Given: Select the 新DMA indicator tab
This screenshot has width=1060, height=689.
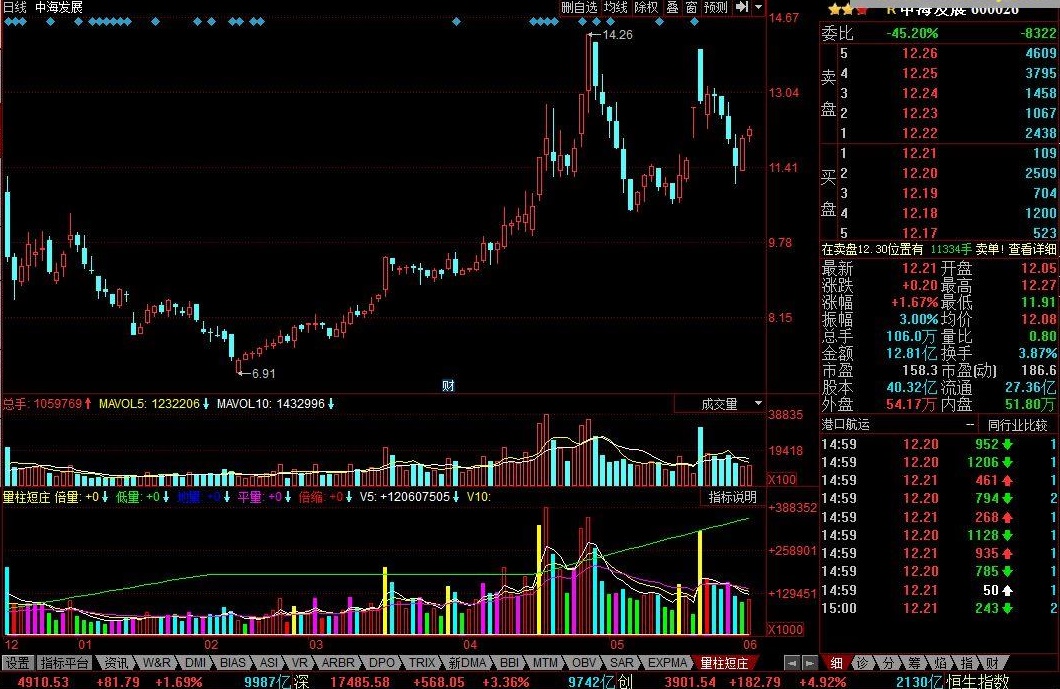Looking at the screenshot, I should [x=467, y=663].
